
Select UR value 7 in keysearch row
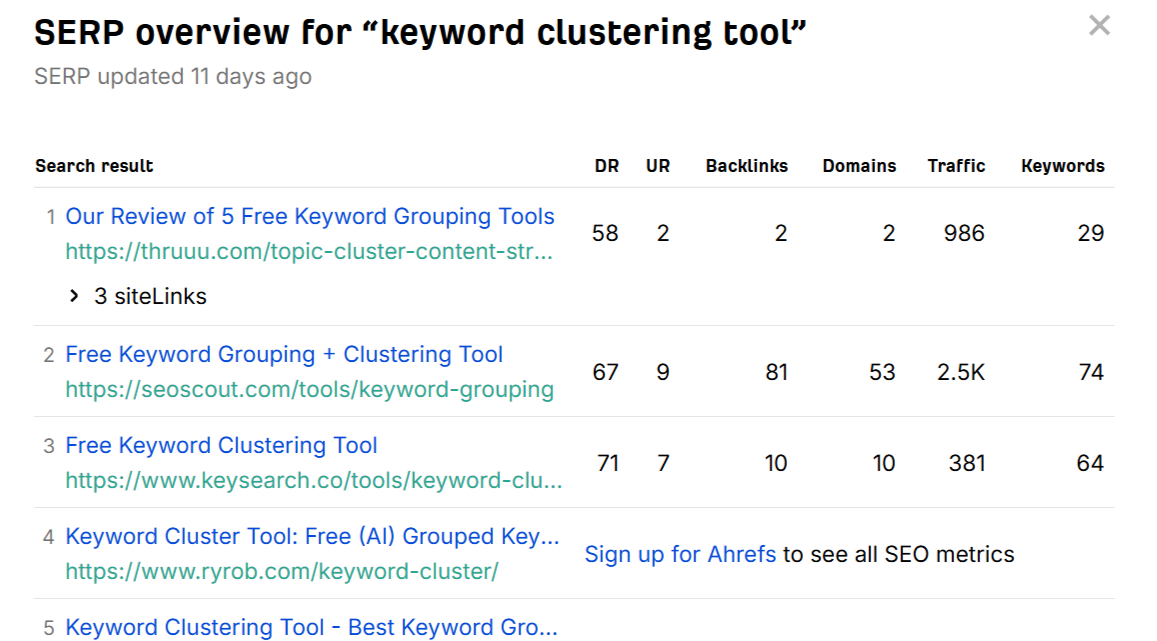pos(663,463)
